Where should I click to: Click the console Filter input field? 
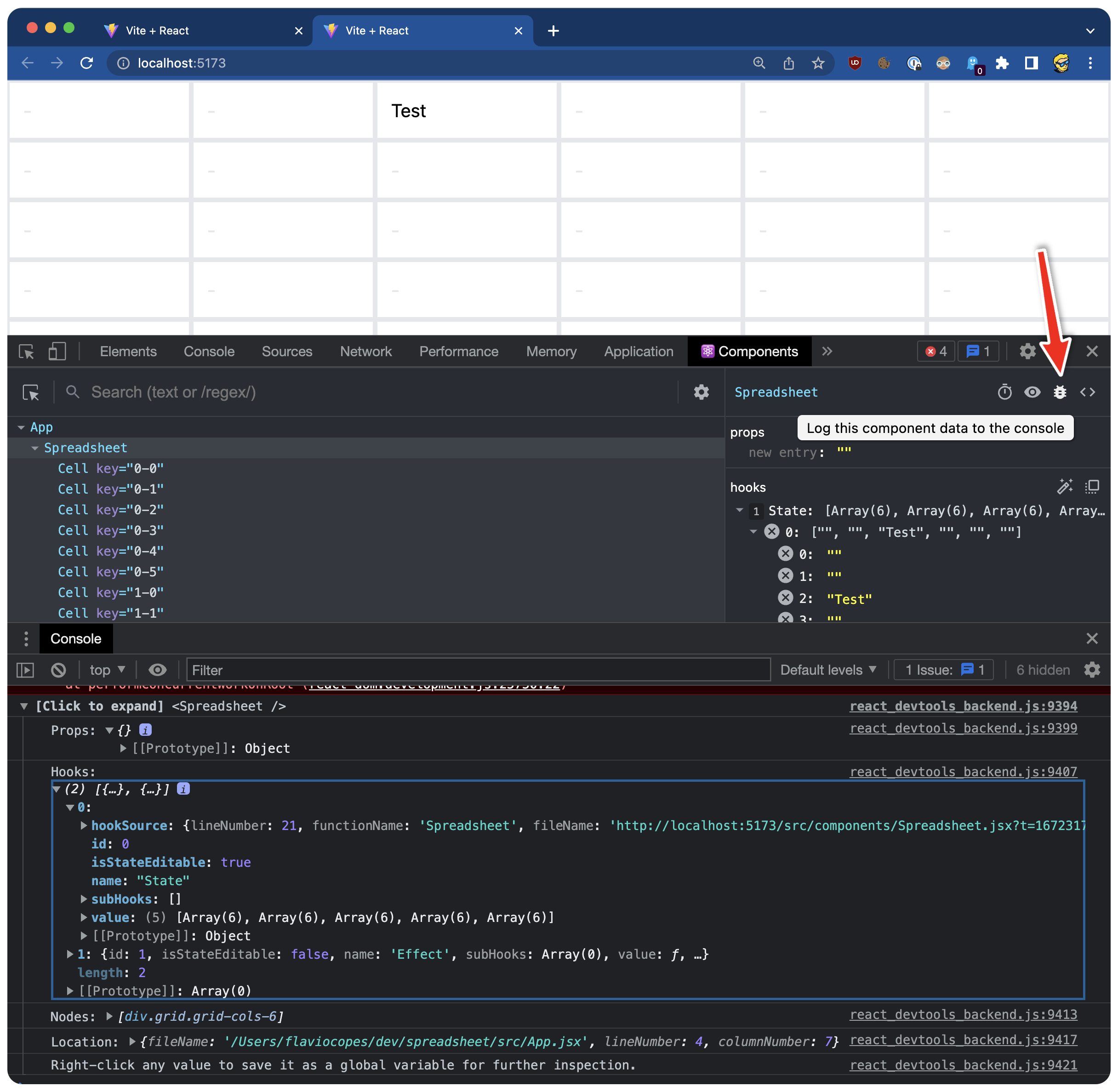pos(477,670)
